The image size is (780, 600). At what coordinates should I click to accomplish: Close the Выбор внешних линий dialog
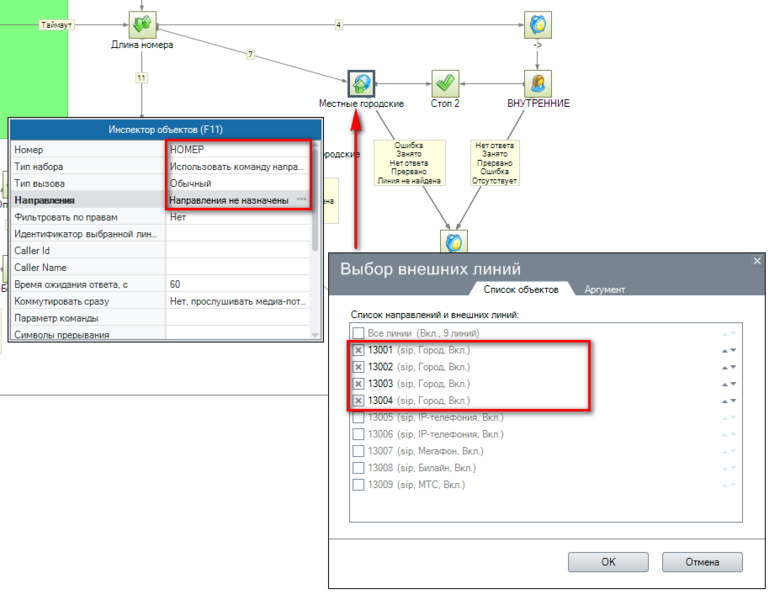coord(757,261)
